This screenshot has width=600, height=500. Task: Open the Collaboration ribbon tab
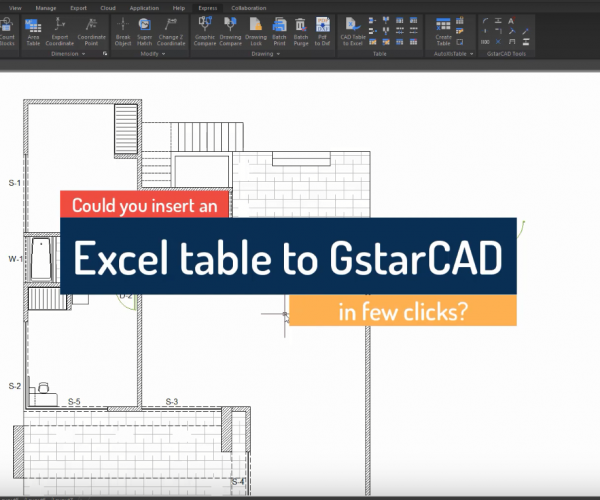[x=249, y=8]
